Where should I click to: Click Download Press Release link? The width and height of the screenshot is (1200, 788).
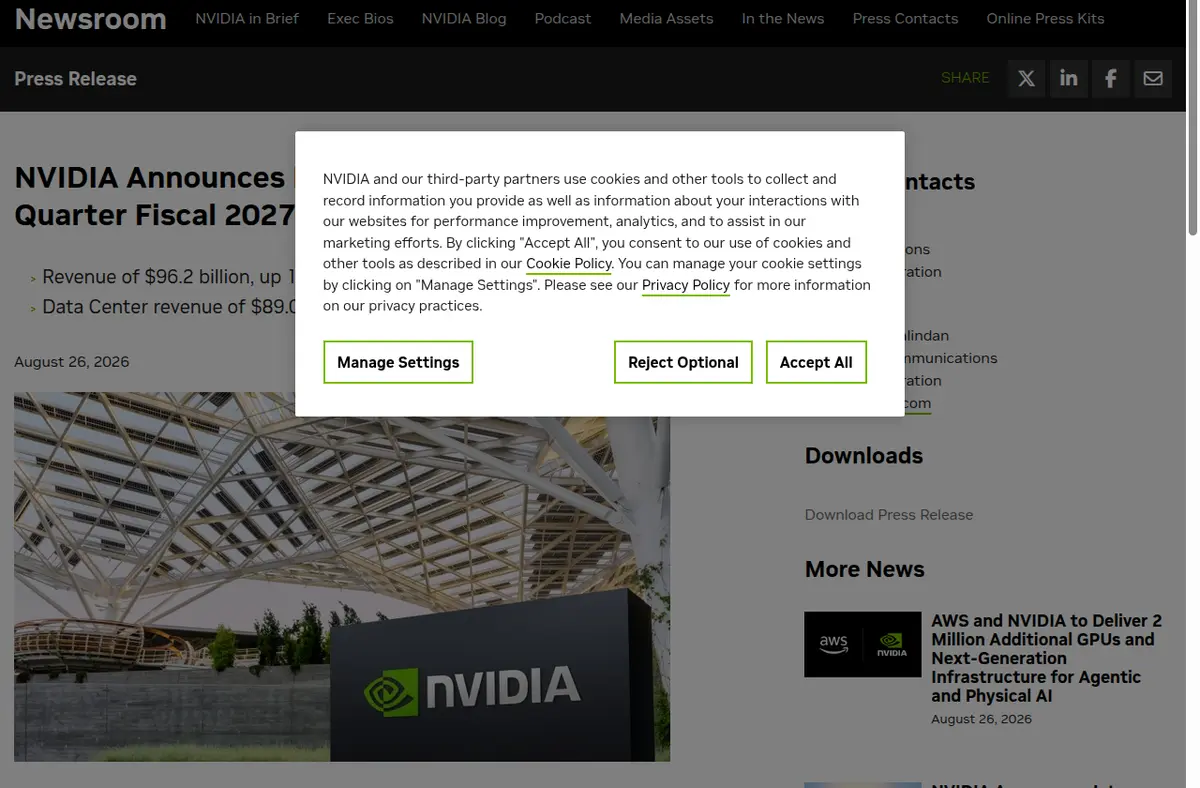tap(889, 515)
